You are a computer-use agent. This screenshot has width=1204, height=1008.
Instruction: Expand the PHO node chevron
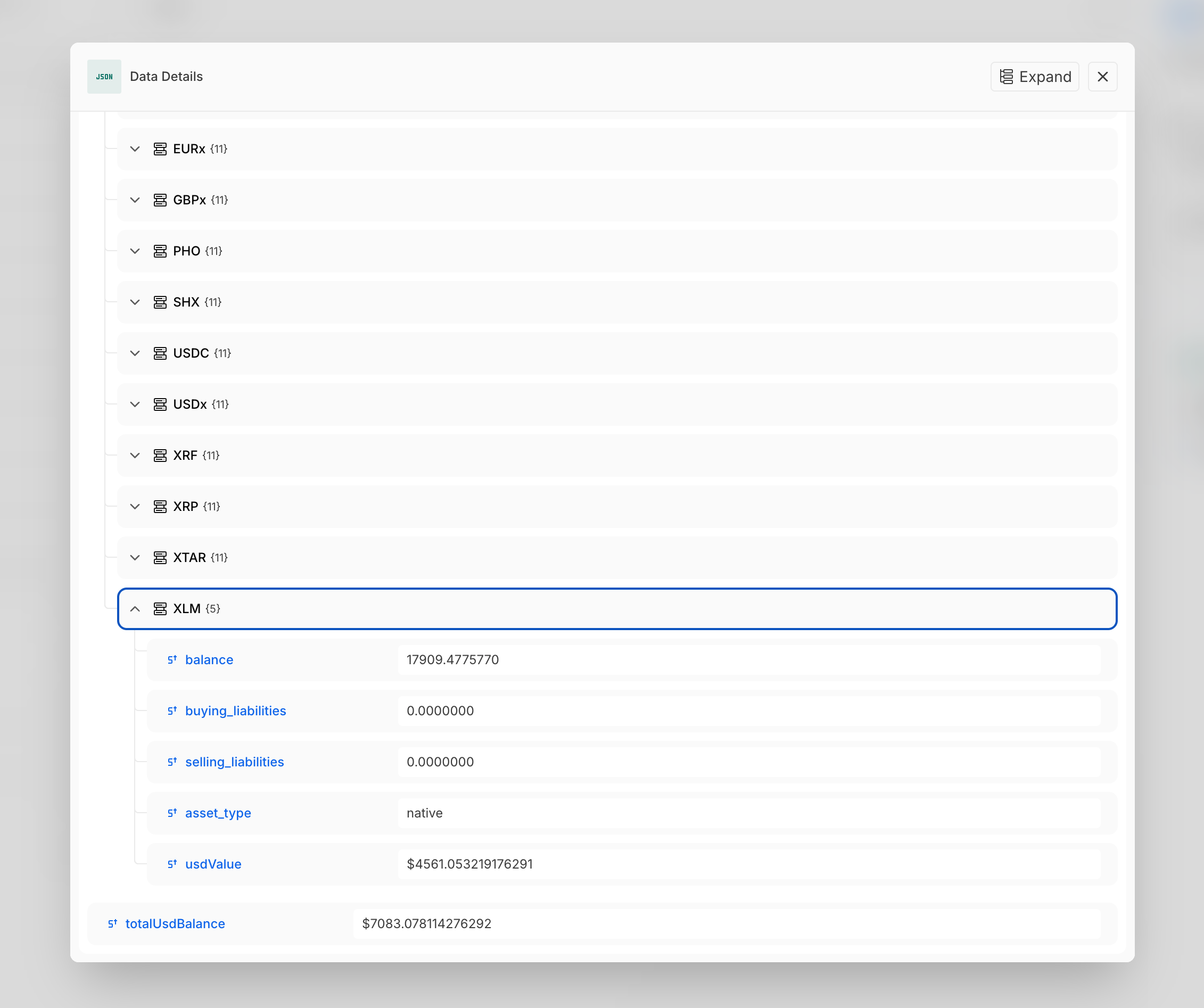pyautogui.click(x=135, y=251)
